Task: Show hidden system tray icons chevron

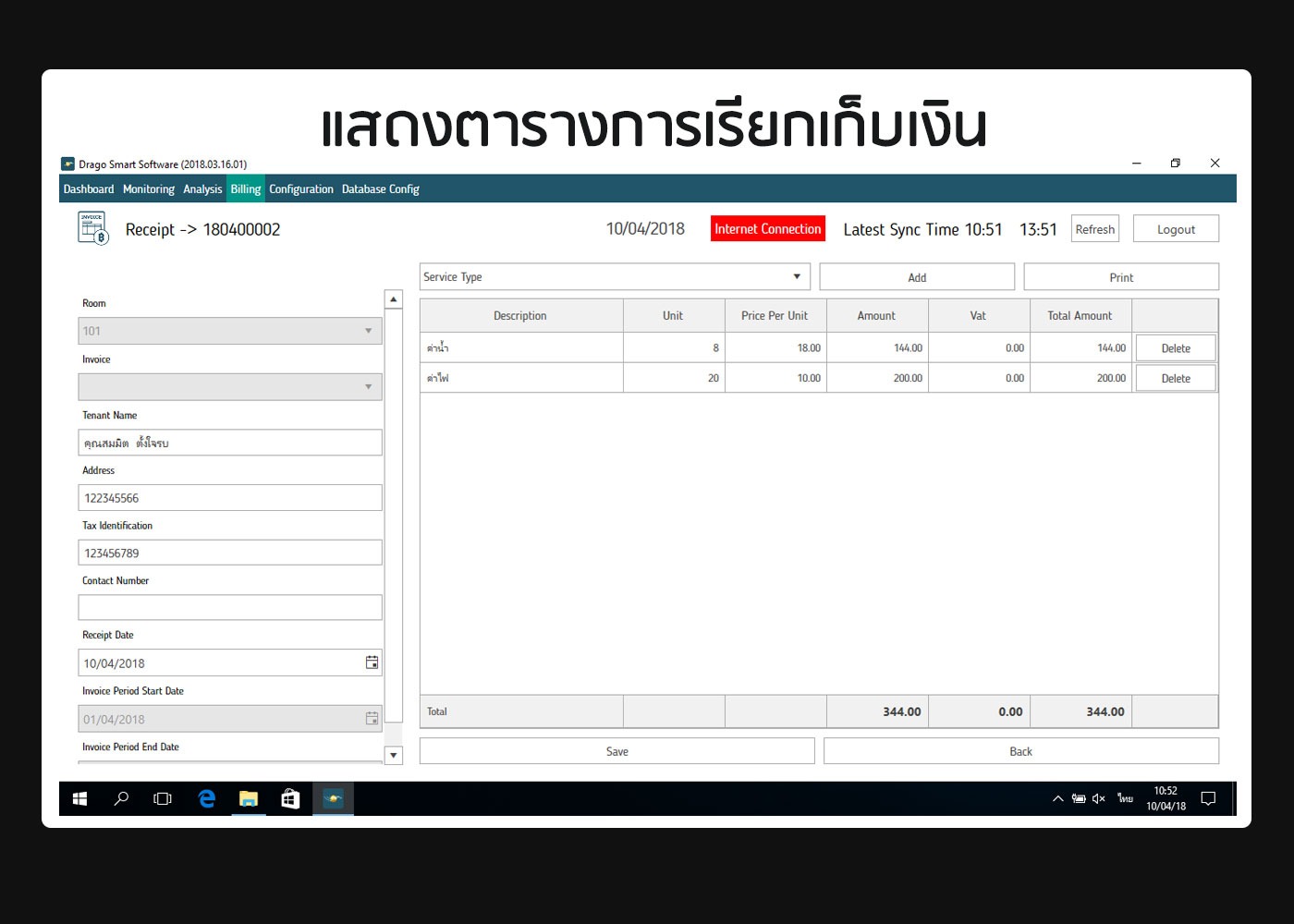Action: tap(1058, 799)
